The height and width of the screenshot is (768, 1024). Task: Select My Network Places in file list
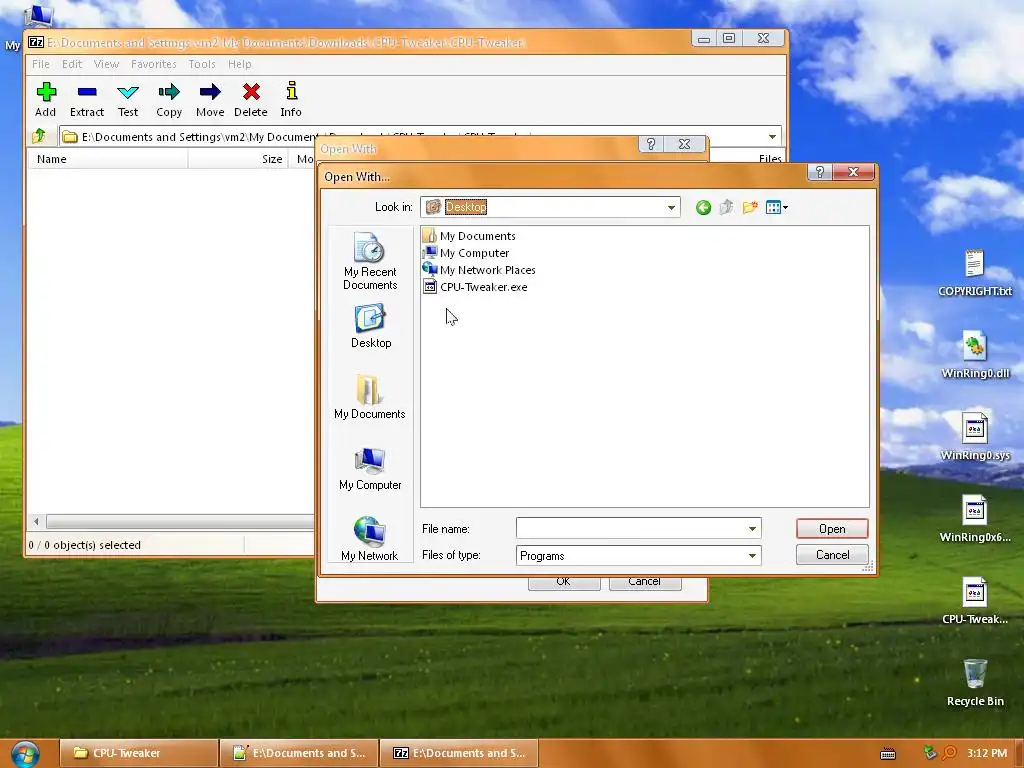click(479, 270)
